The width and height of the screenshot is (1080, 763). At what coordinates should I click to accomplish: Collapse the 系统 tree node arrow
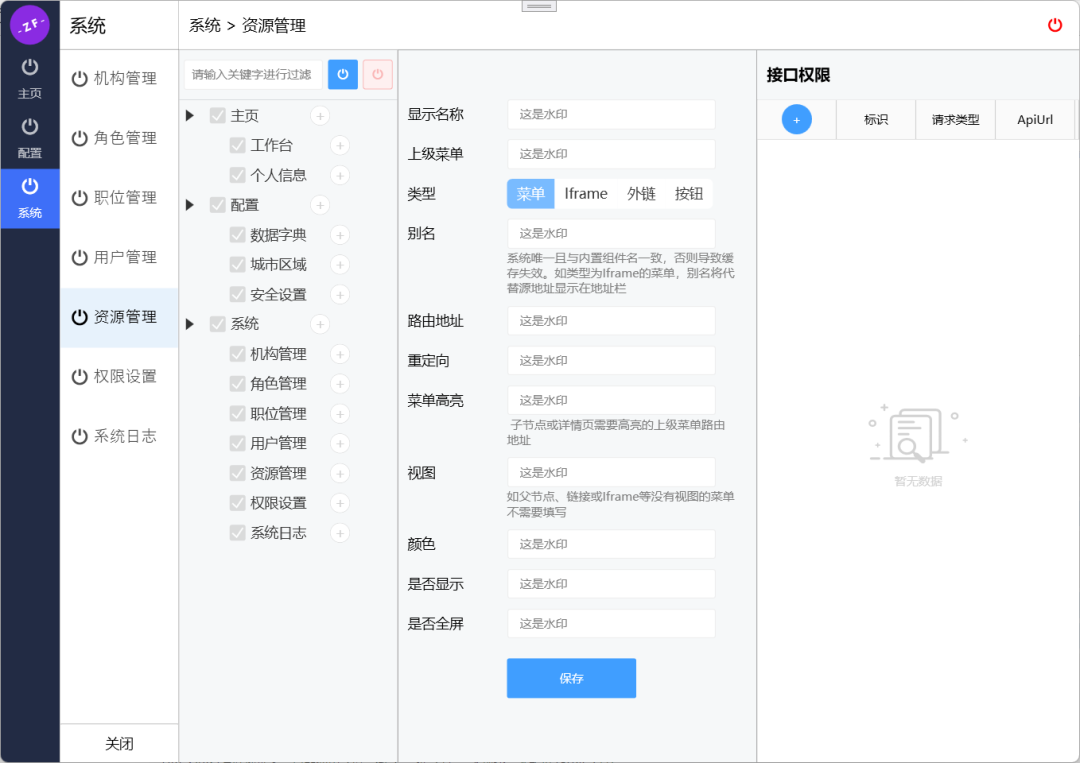(190, 324)
